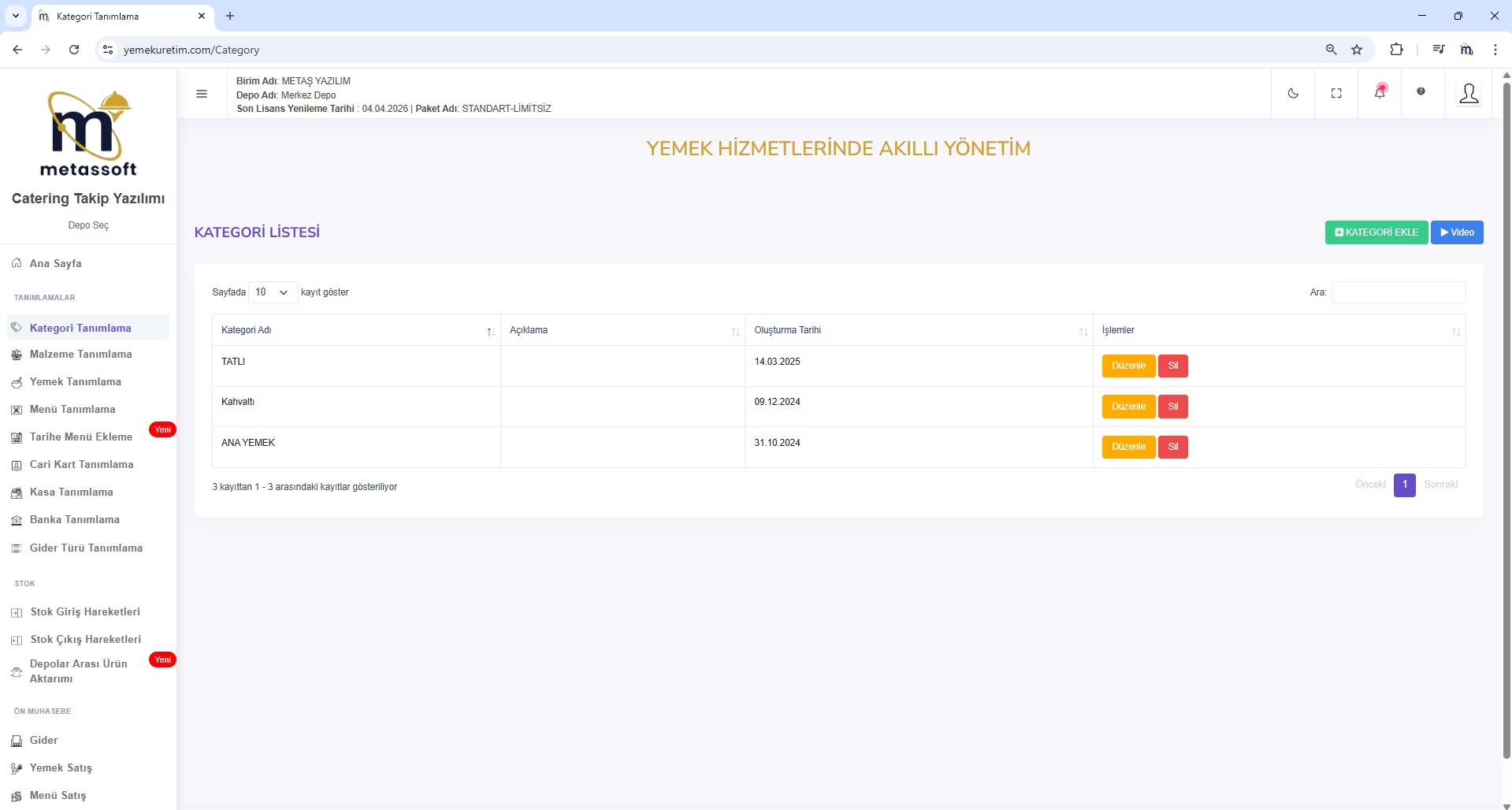The height and width of the screenshot is (810, 1512).
Task: Open media control icon in Chrome toolbar
Action: tap(1438, 50)
